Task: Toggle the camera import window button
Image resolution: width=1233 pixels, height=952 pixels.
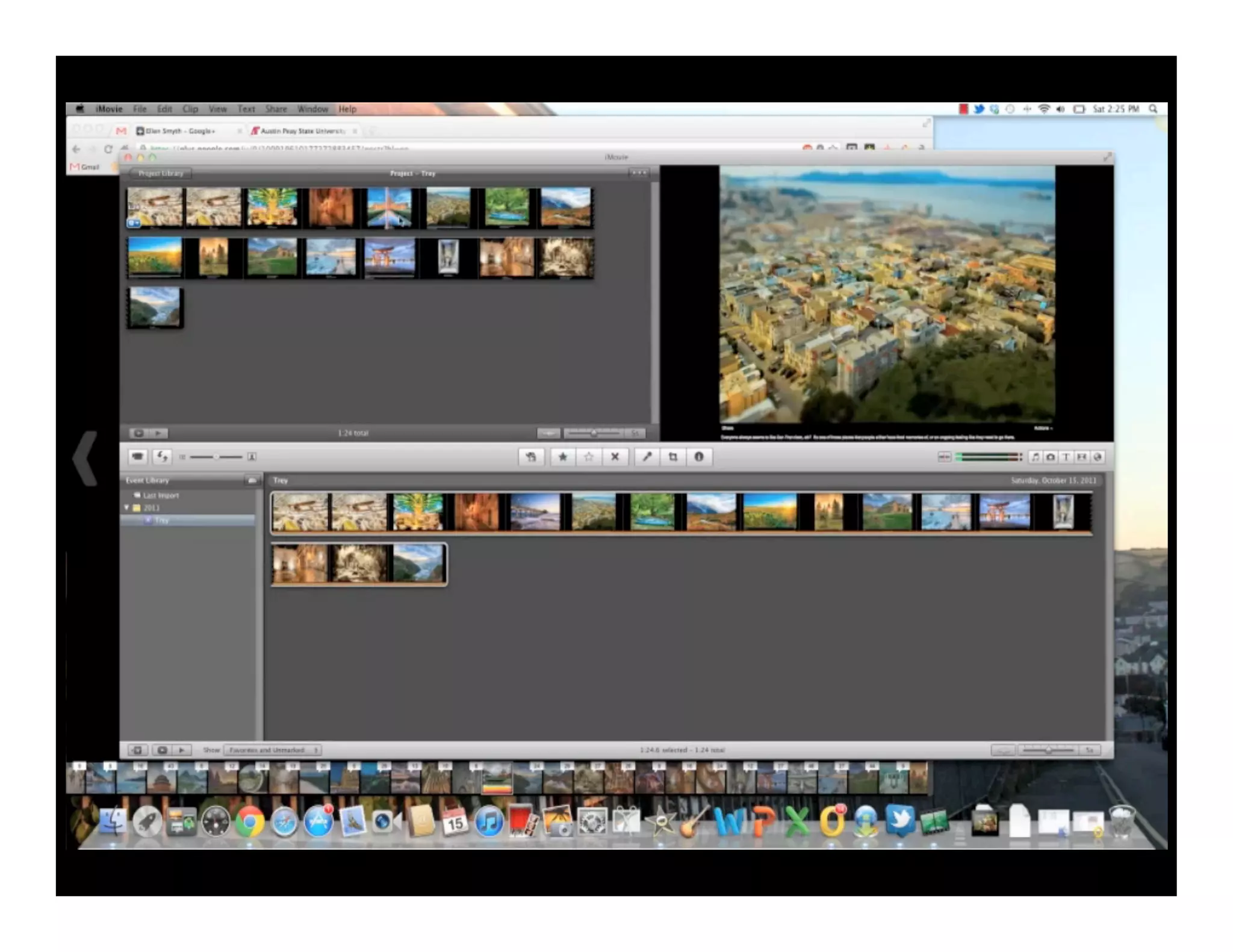Action: click(137, 457)
